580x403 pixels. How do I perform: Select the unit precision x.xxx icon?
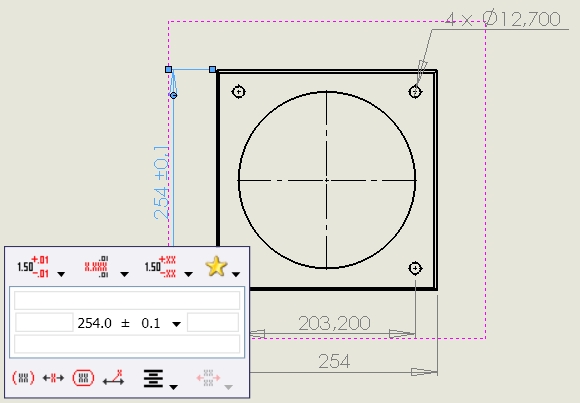tap(97, 266)
